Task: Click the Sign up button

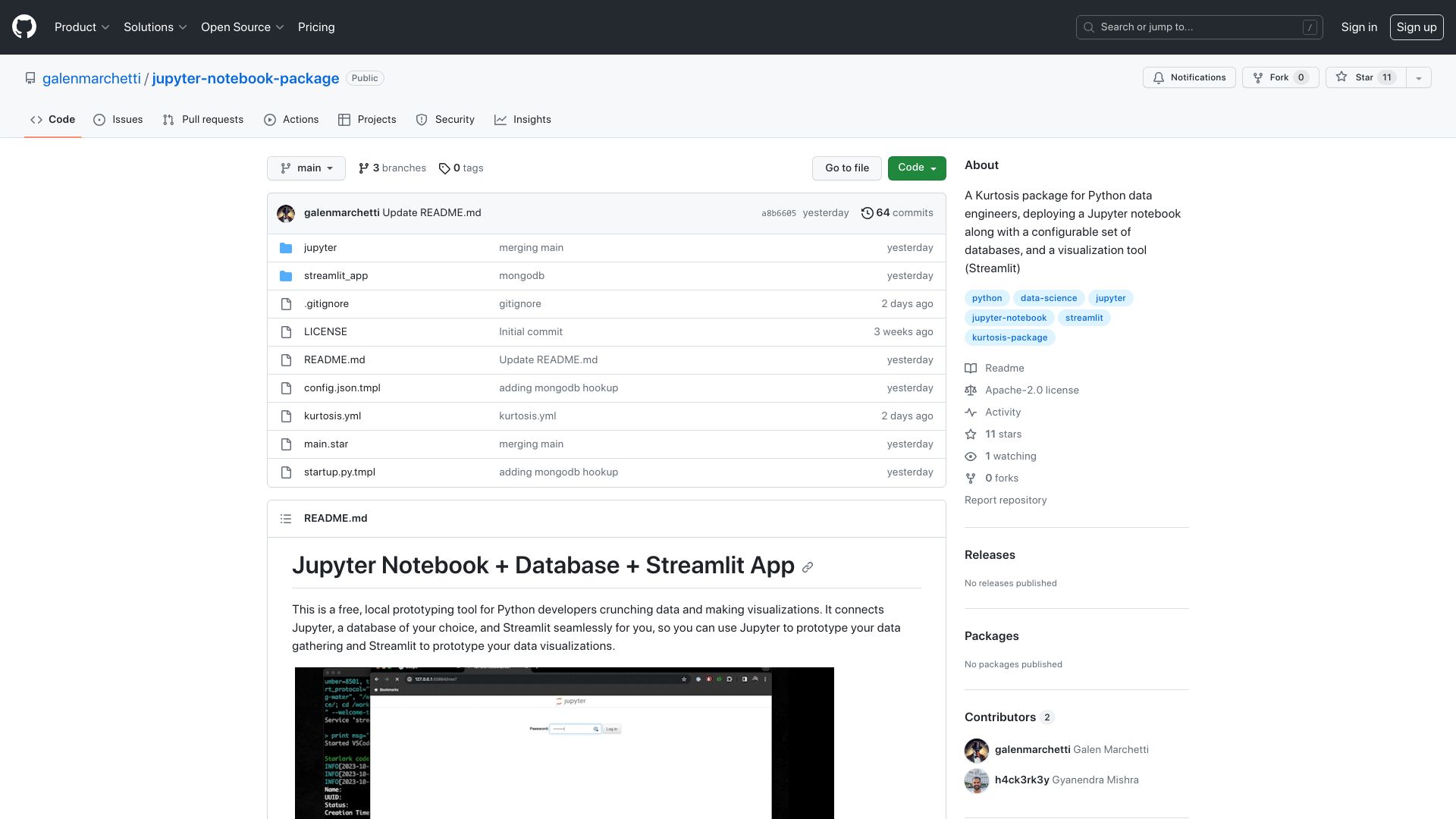Action: pos(1417,27)
